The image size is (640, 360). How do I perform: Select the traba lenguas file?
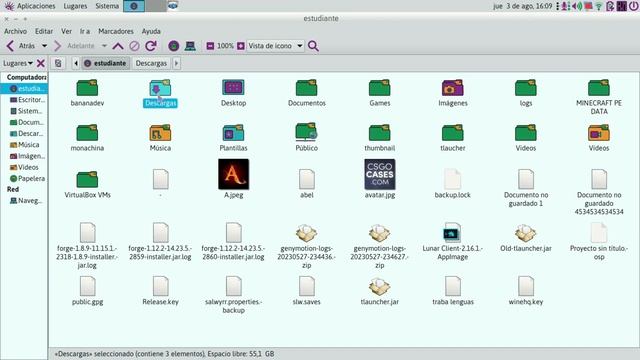[x=453, y=291]
